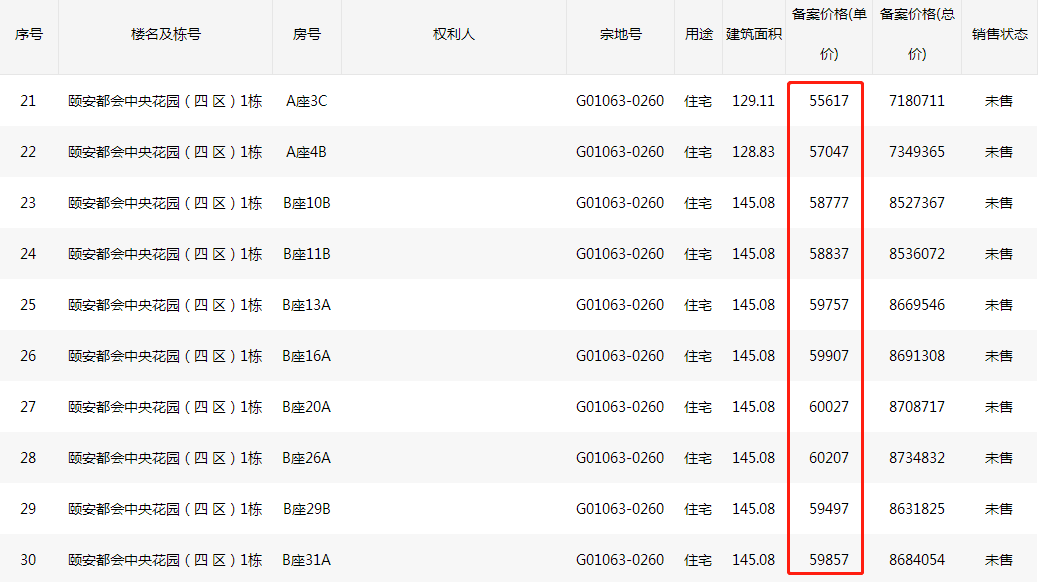Select room number B座13A
Viewport: 1062px width, 582px height.
307,305
